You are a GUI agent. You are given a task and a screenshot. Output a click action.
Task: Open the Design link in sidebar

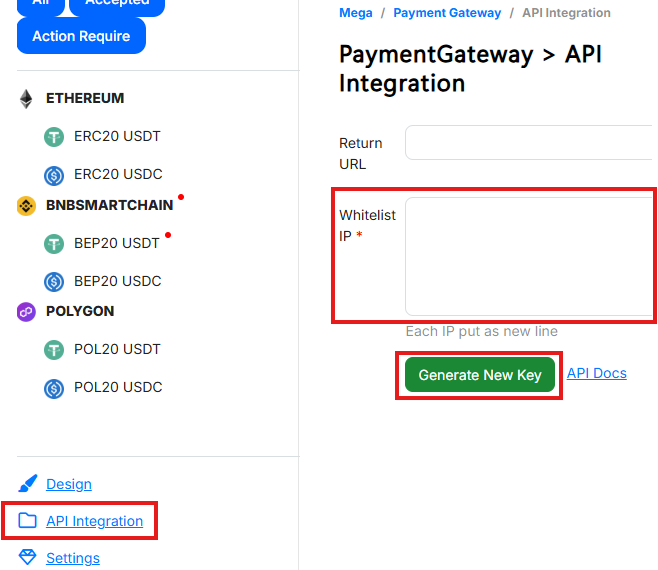(x=69, y=484)
